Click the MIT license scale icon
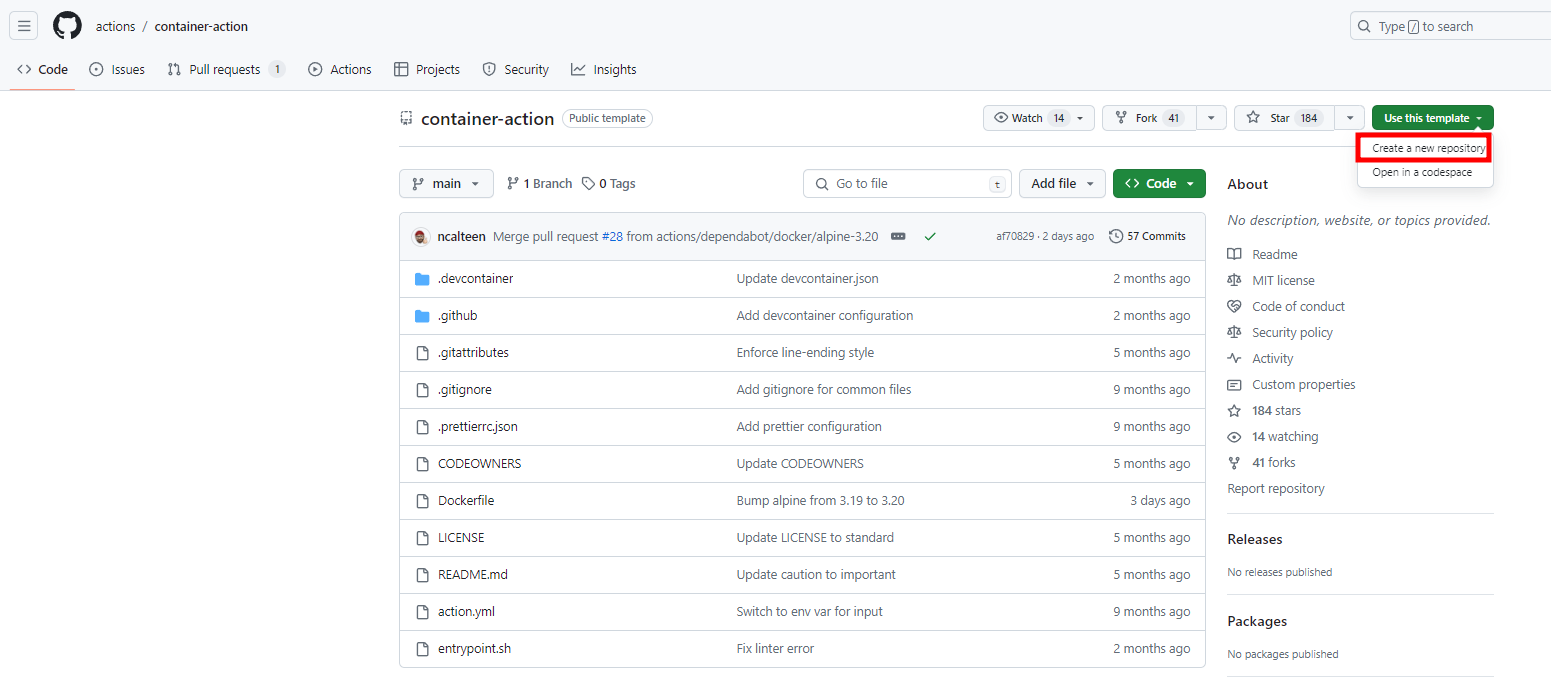The height and width of the screenshot is (678, 1551). [x=1235, y=281]
